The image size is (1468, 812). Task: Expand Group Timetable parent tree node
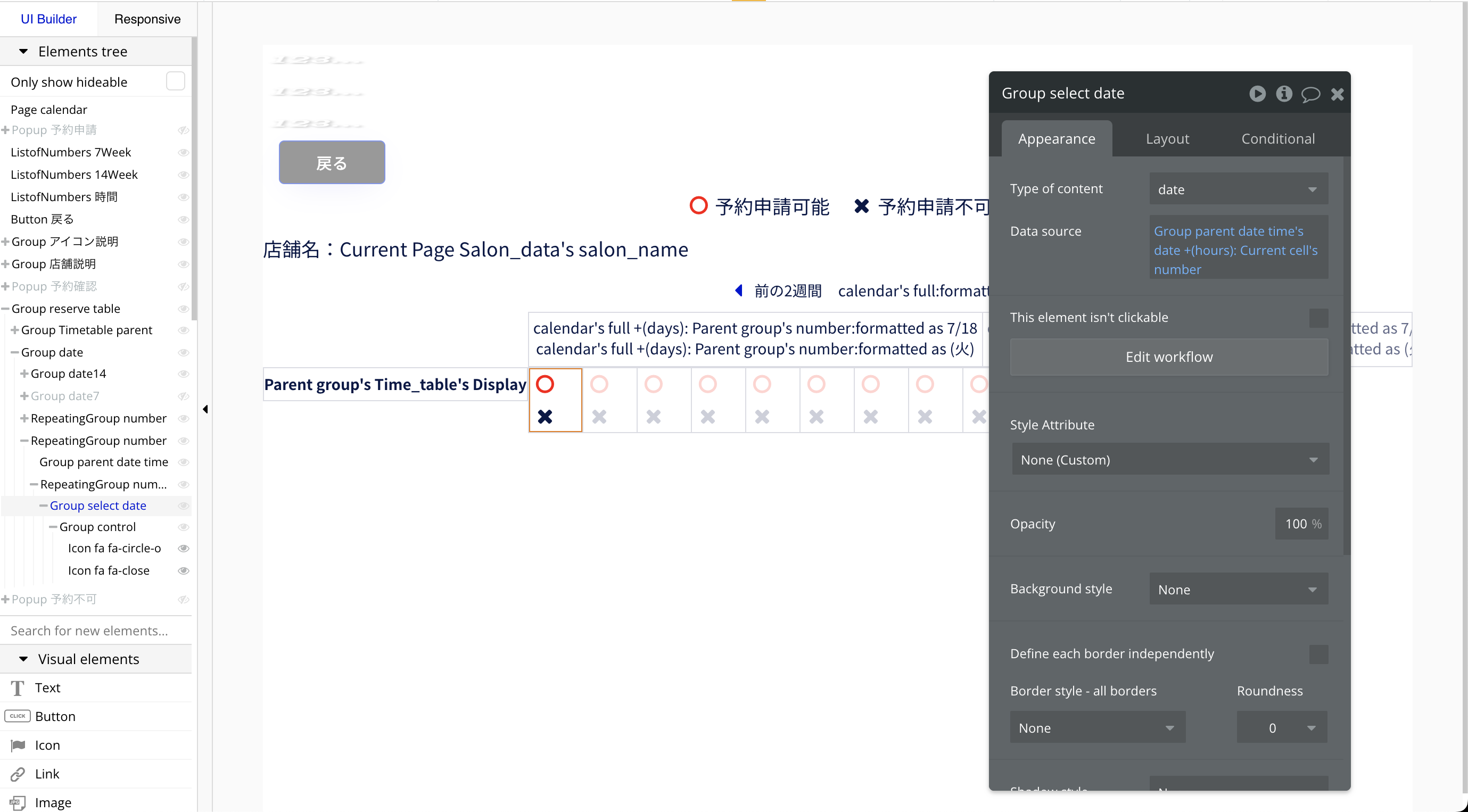coord(14,330)
